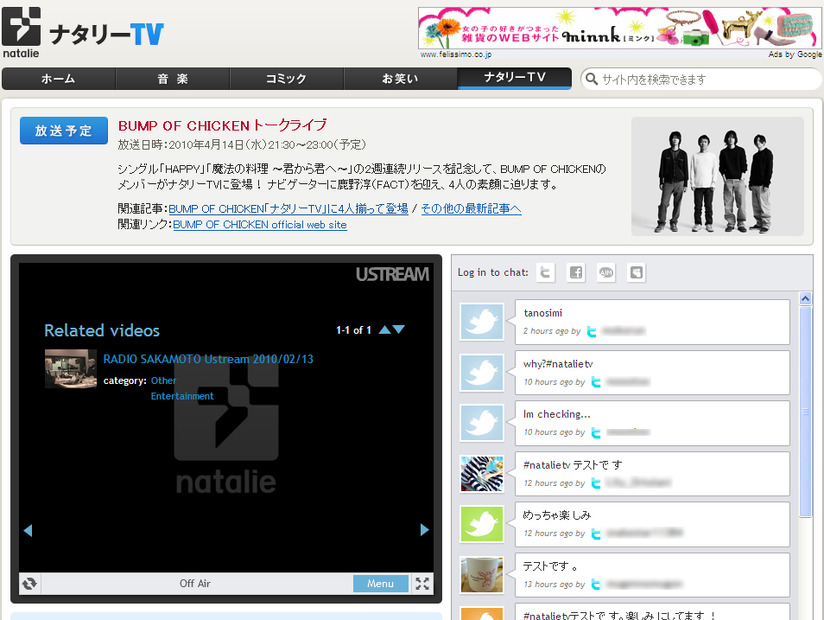Click the Twitter avatar beside 'Im checking...'

click(x=482, y=423)
